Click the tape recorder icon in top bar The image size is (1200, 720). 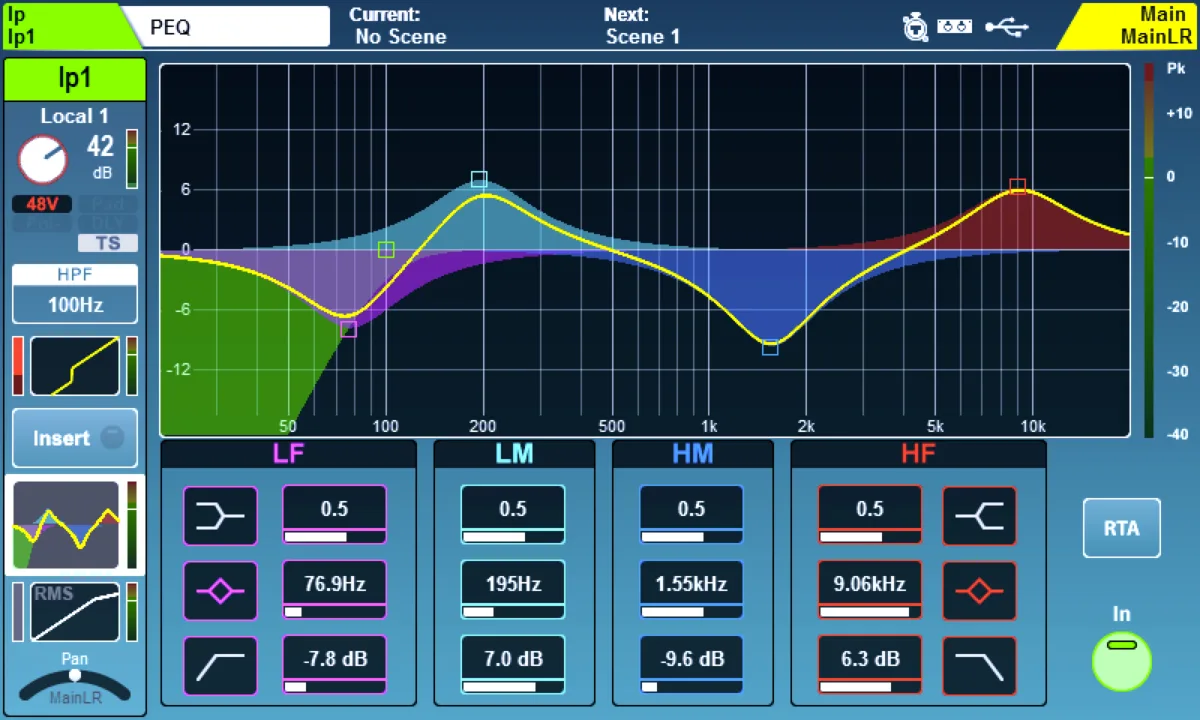(x=955, y=27)
